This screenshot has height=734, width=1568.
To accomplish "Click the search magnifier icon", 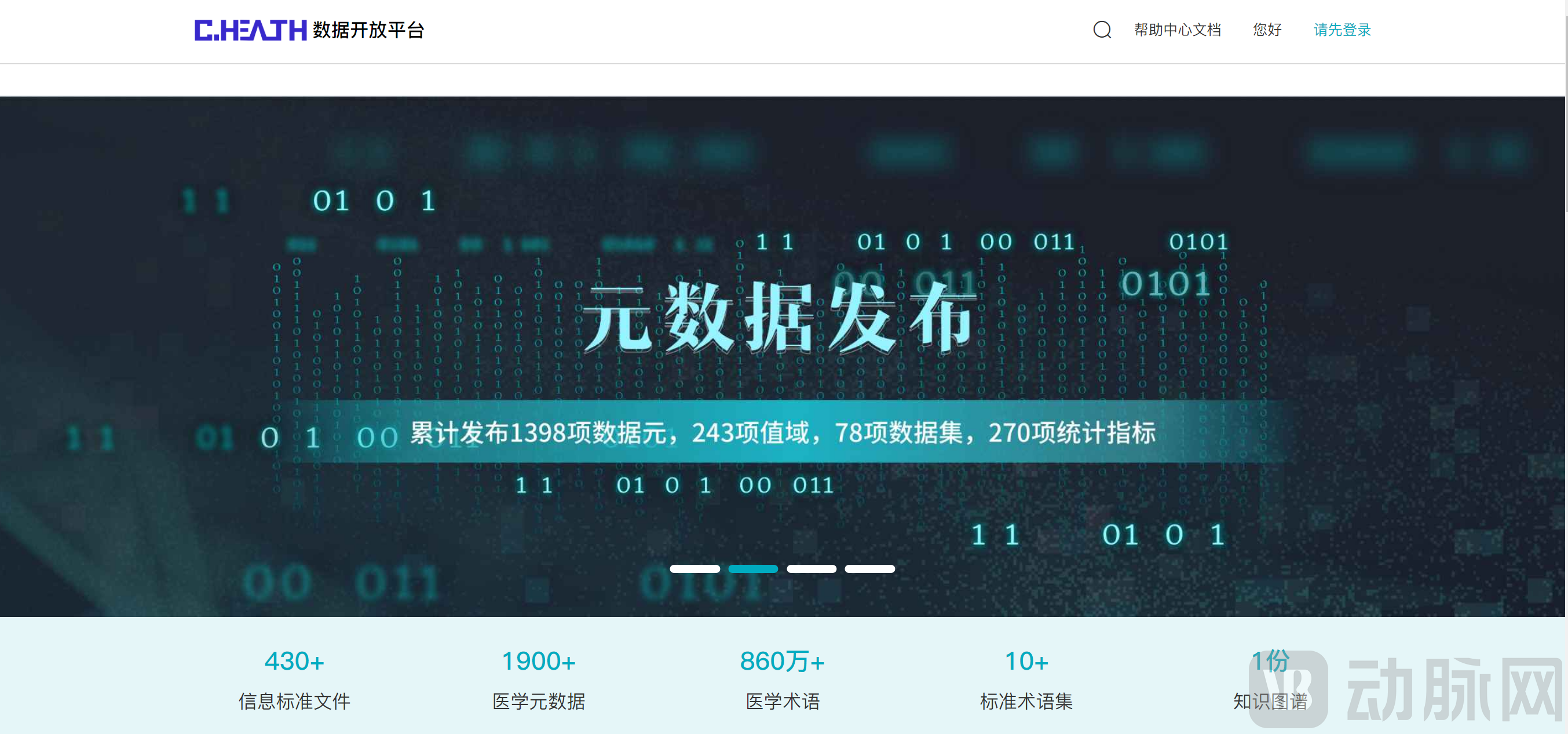I will coord(1102,30).
